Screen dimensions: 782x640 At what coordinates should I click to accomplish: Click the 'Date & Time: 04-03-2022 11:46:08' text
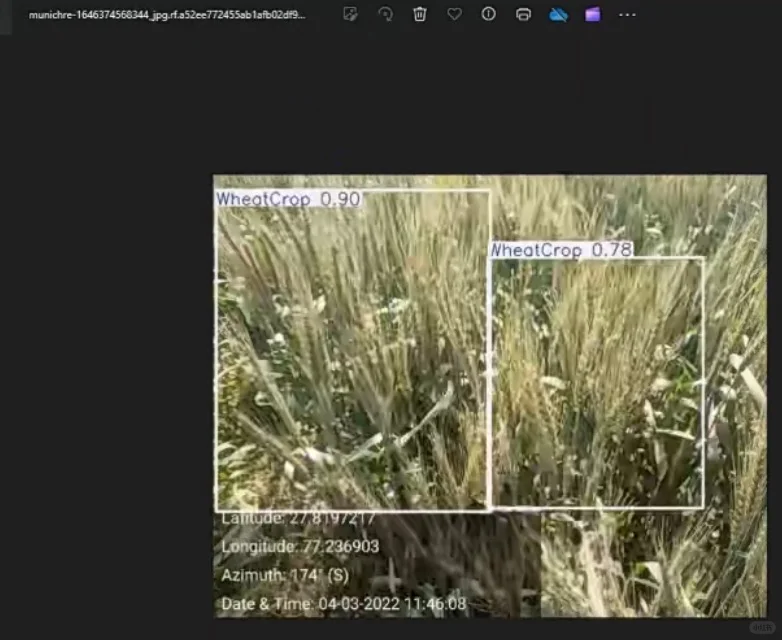(344, 604)
